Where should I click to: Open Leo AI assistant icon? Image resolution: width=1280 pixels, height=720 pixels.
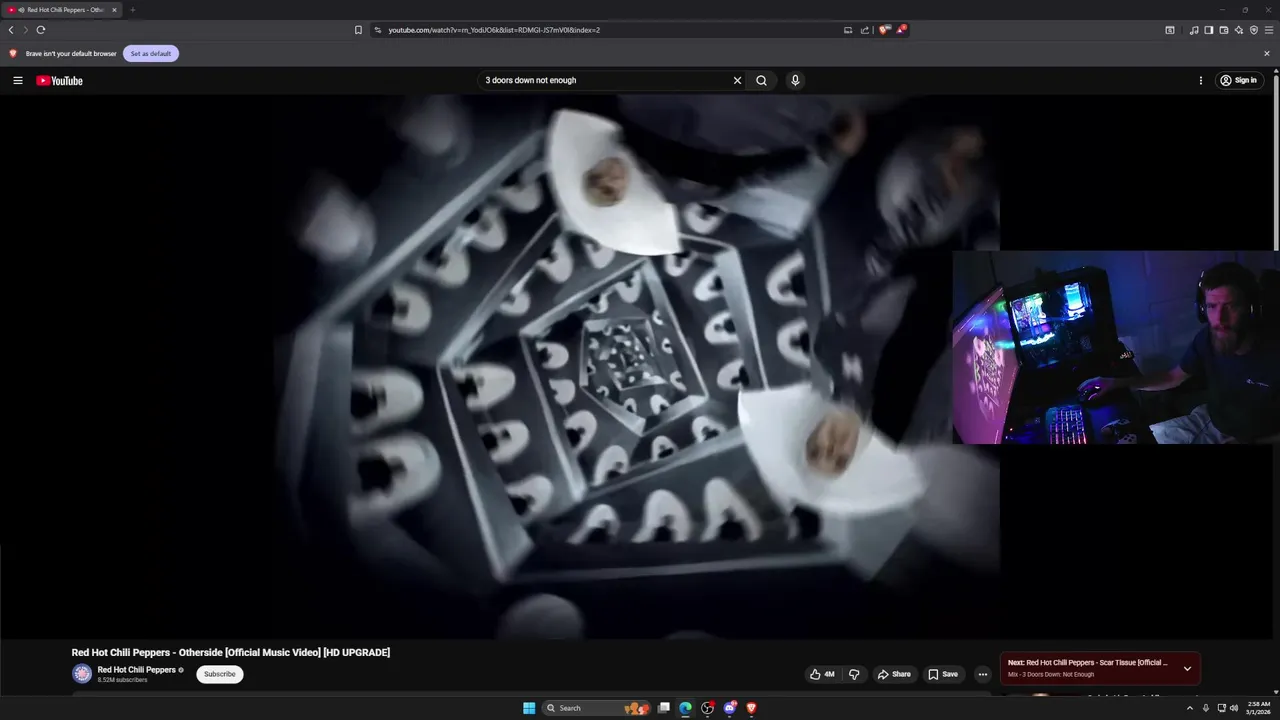[1239, 30]
